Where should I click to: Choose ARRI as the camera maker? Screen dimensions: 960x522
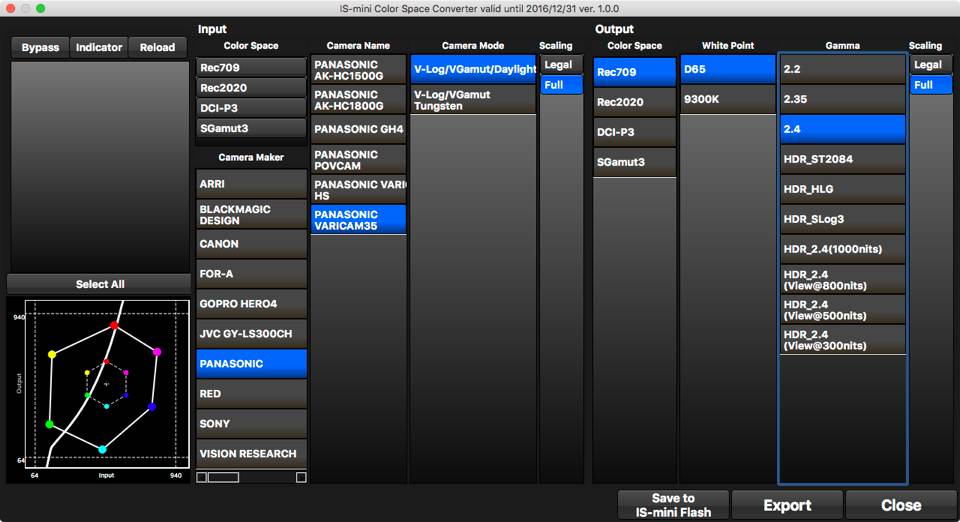coord(251,184)
